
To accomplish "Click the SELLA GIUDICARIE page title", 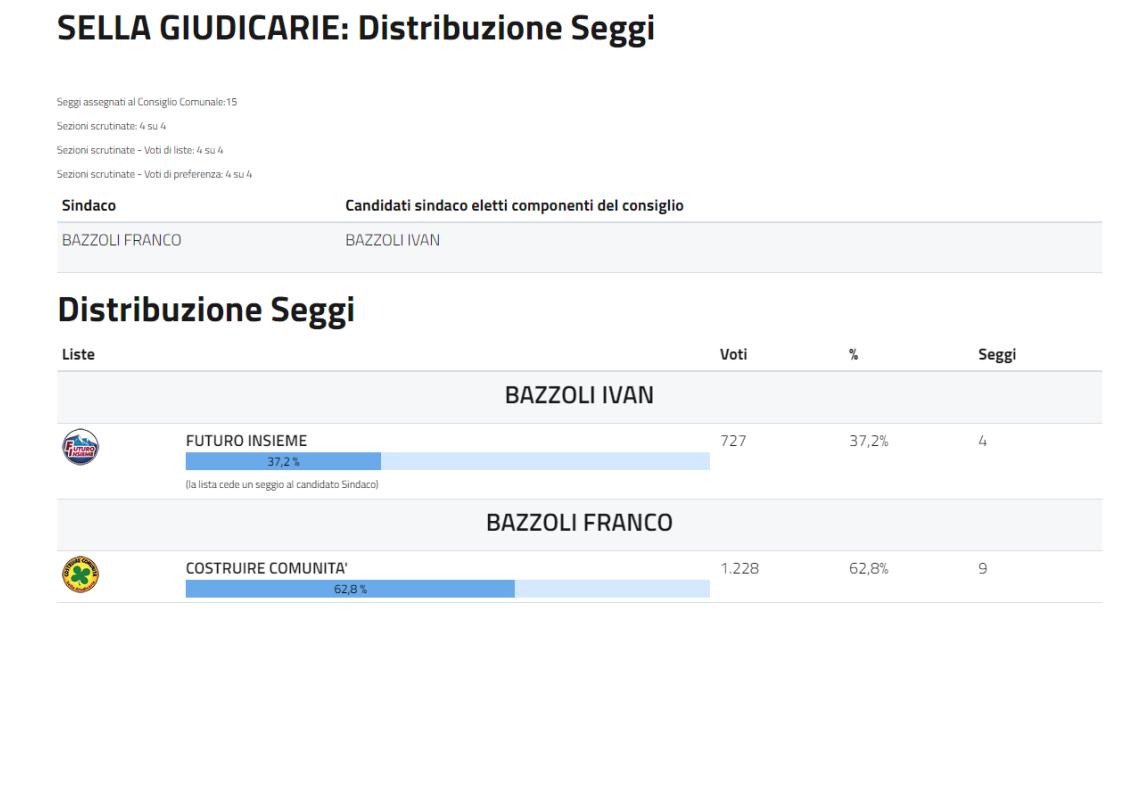I will tap(355, 29).
